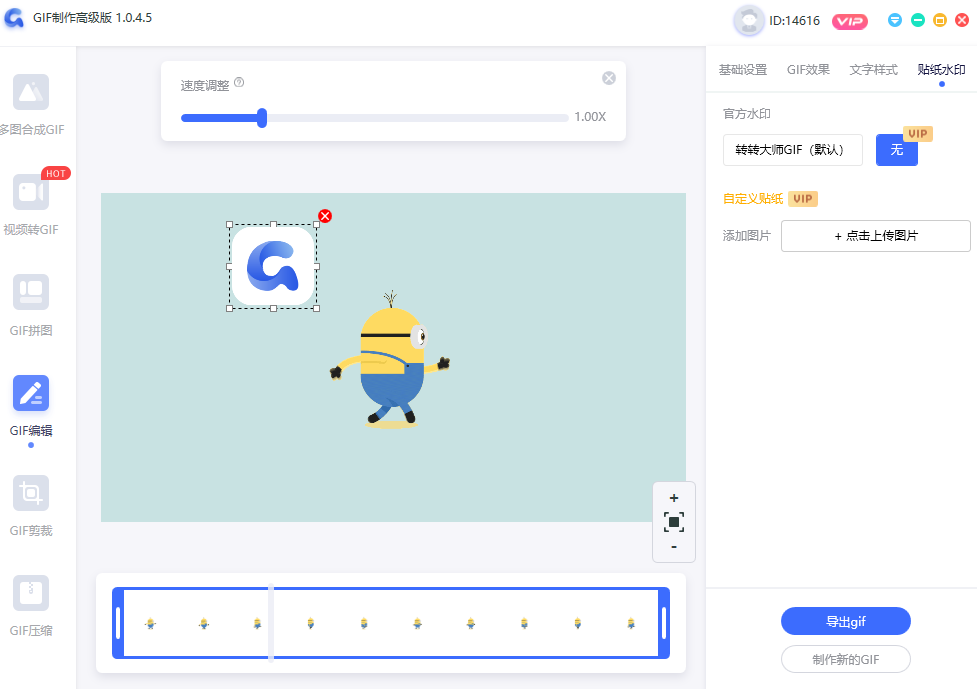
Task: Select the 无 watermark option
Action: (897, 150)
